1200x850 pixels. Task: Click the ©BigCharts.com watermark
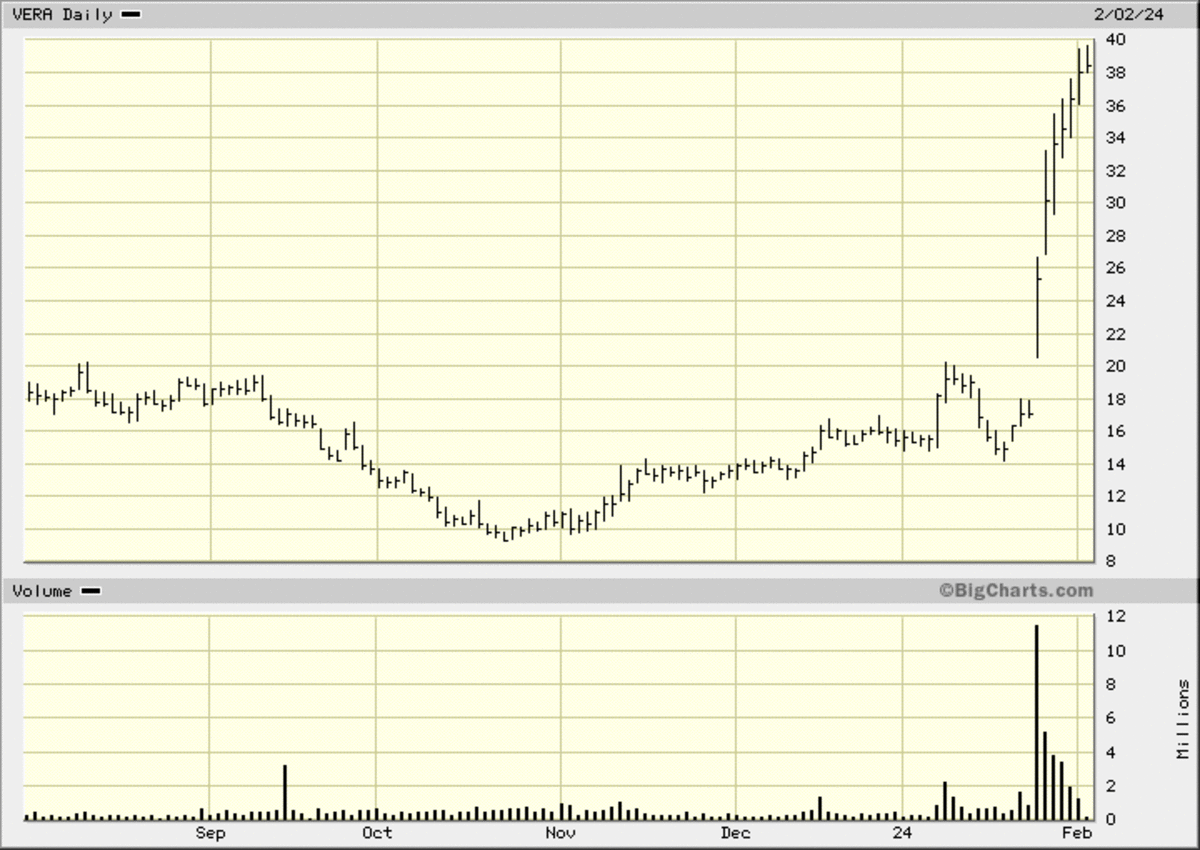[1015, 591]
